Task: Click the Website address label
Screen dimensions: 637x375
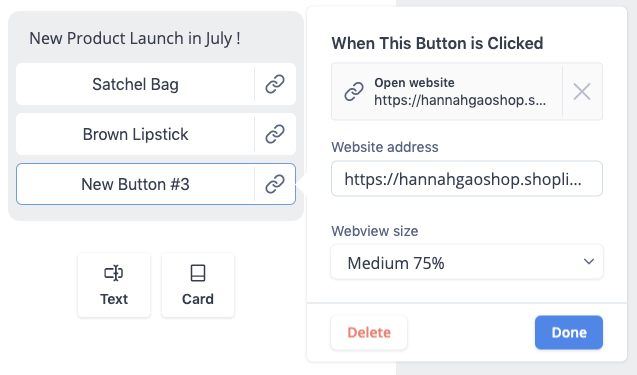Action: coord(385,147)
